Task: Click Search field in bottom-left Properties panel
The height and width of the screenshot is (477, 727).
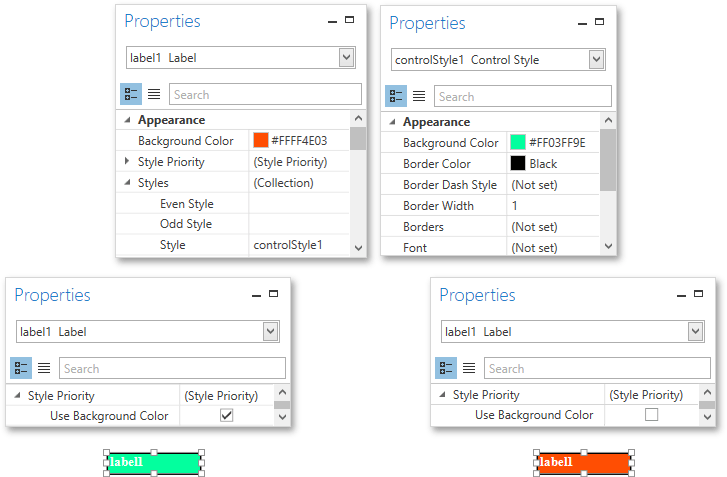Action: point(172,368)
